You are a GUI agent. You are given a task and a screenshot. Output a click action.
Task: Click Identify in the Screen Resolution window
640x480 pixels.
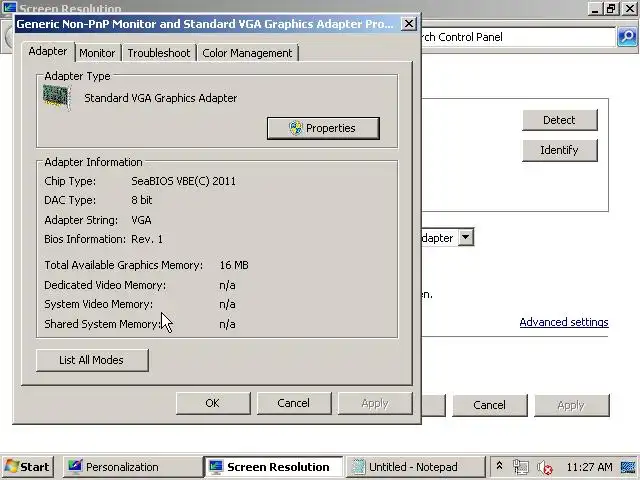tap(560, 150)
